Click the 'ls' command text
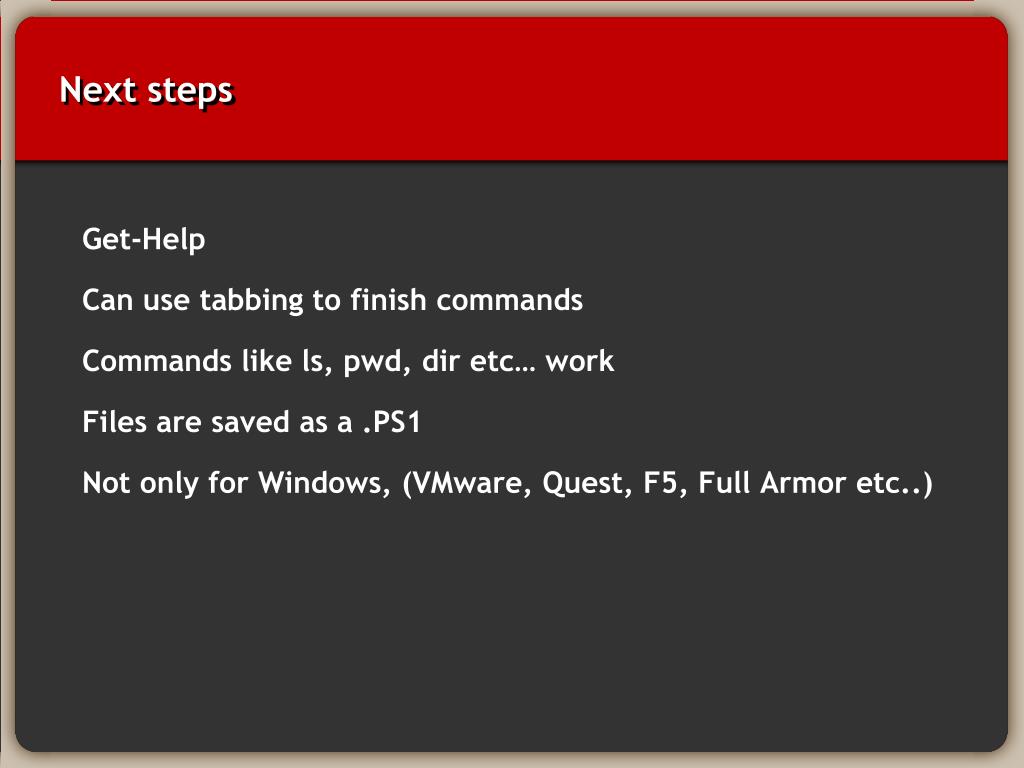 point(313,361)
